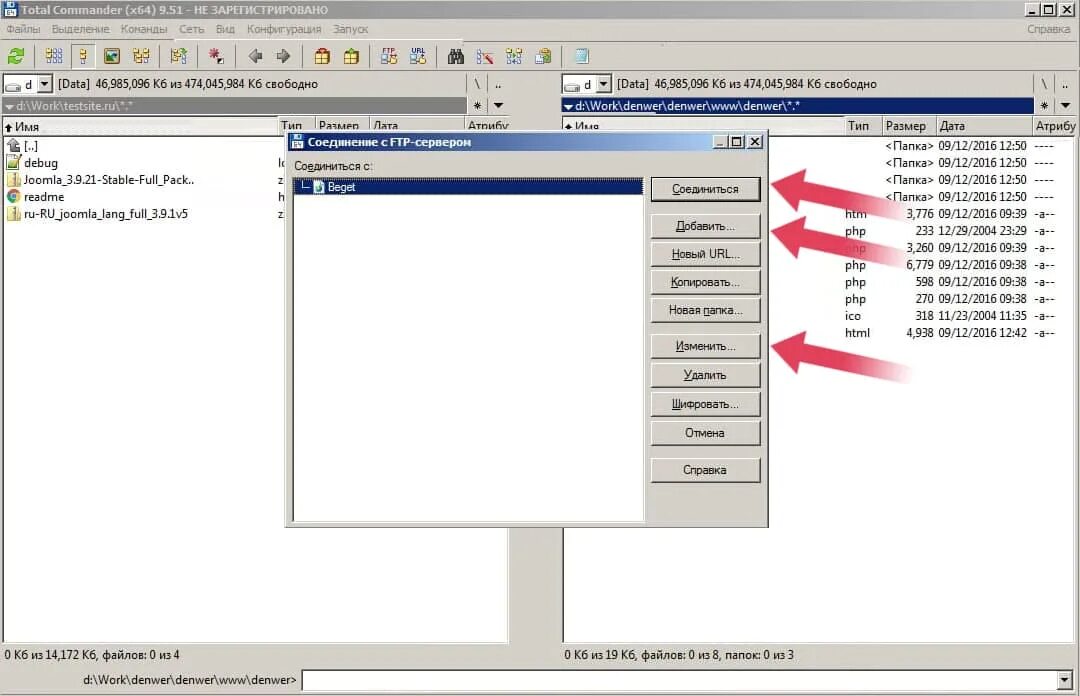The image size is (1080, 696).
Task: Click the pack files gift box icon
Action: click(322, 56)
